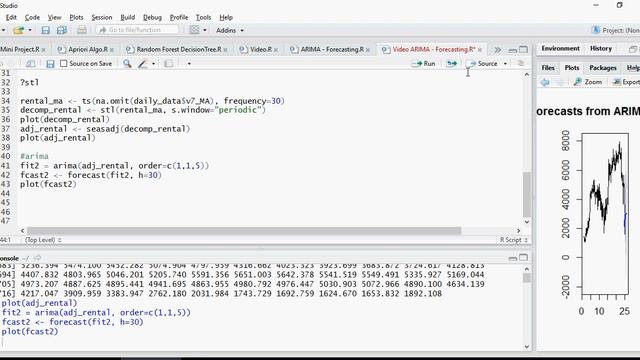
Task: Click the Save All documents icon
Action: (x=62, y=30)
